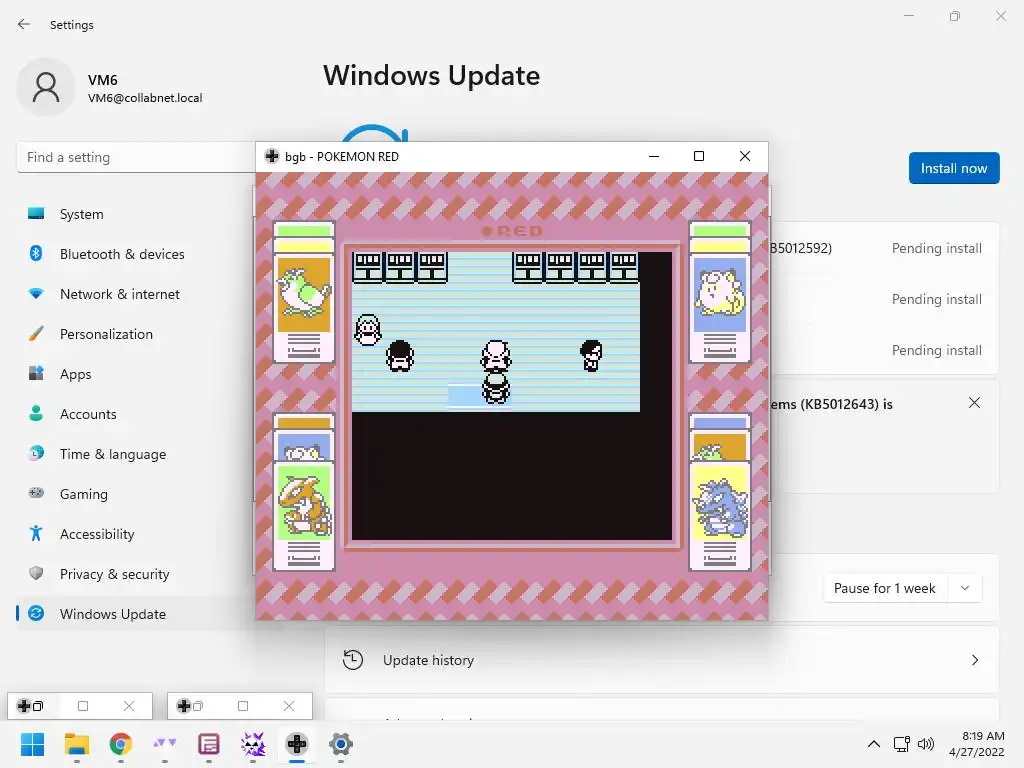Expand the pause duration chevron
Screen dimensions: 1024x768
(x=965, y=588)
